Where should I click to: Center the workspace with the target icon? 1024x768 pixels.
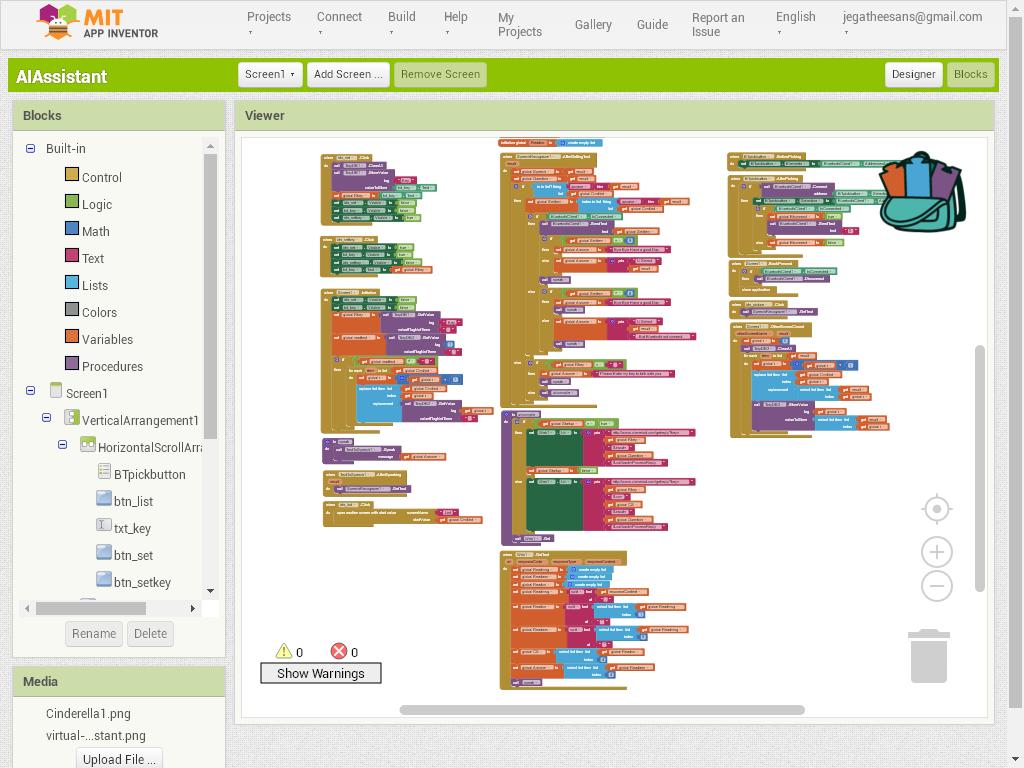(936, 509)
